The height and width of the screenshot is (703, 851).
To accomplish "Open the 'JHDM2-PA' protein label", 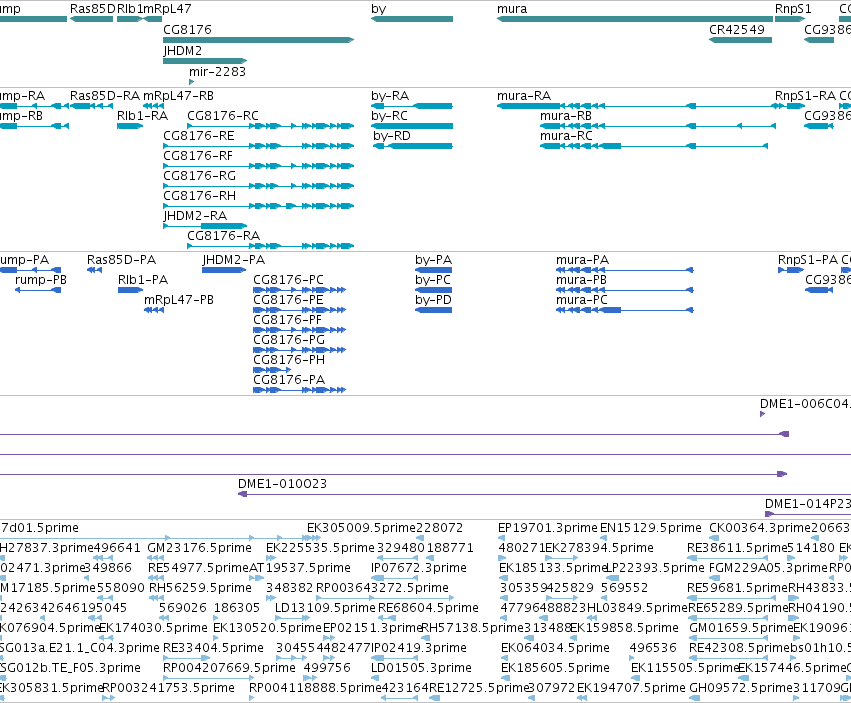I will (x=233, y=260).
